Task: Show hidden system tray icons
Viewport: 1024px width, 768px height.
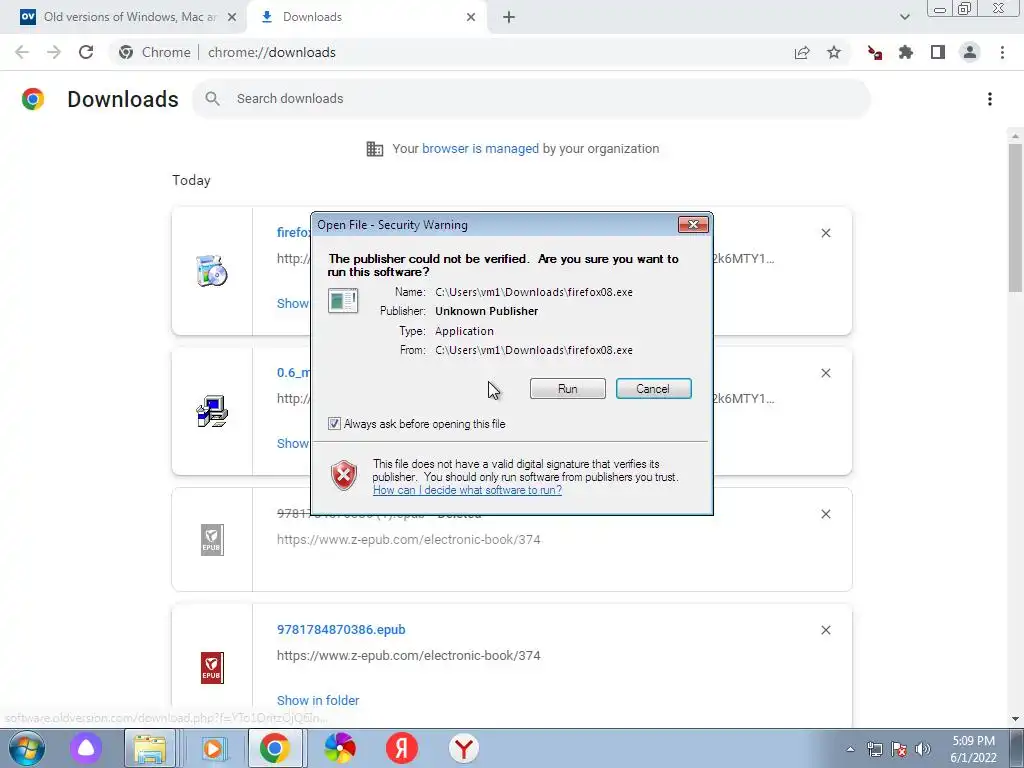Action: (850, 749)
